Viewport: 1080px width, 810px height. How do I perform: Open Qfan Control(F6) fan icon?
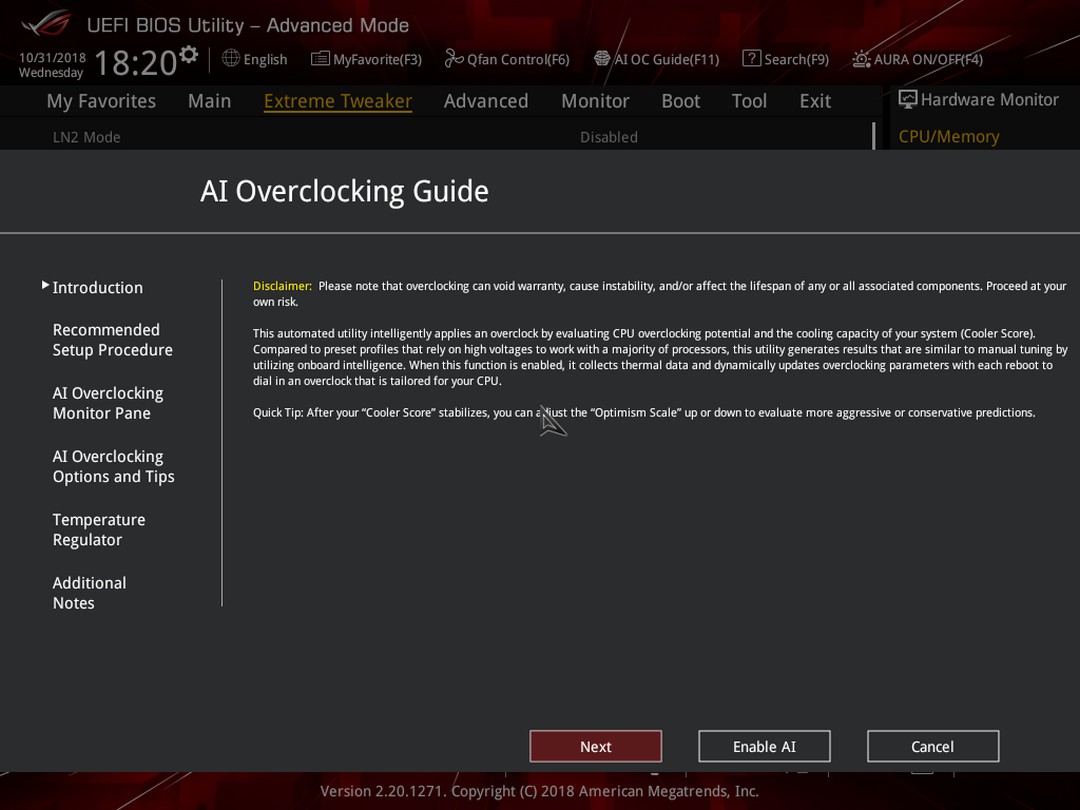tap(453, 59)
